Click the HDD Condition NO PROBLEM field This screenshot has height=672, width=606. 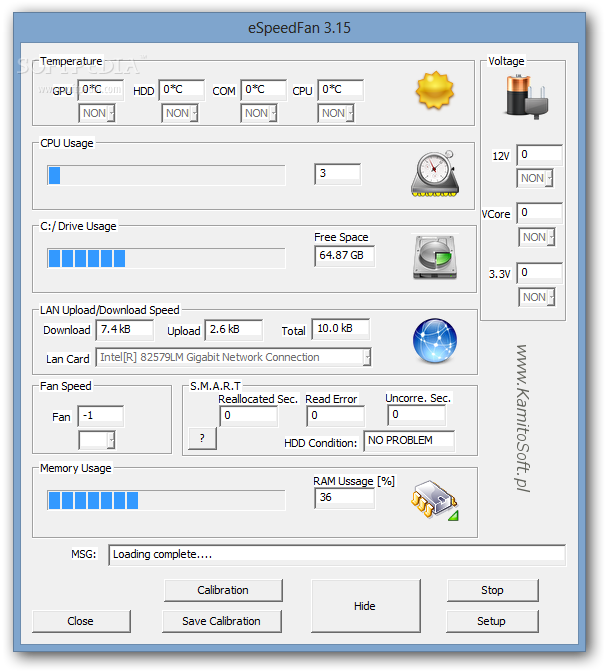(x=409, y=441)
